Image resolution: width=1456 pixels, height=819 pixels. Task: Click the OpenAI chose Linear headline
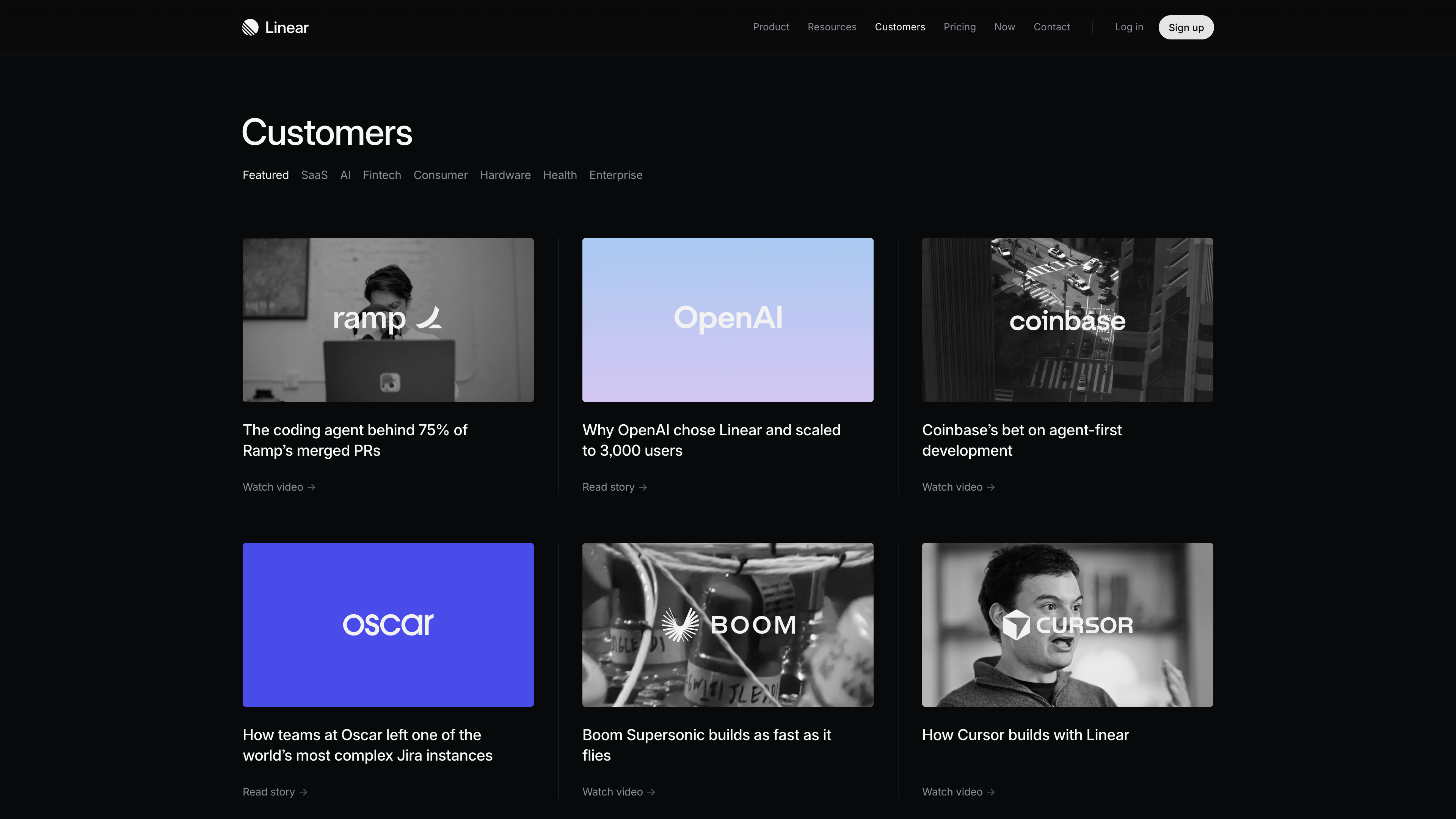[x=712, y=440]
